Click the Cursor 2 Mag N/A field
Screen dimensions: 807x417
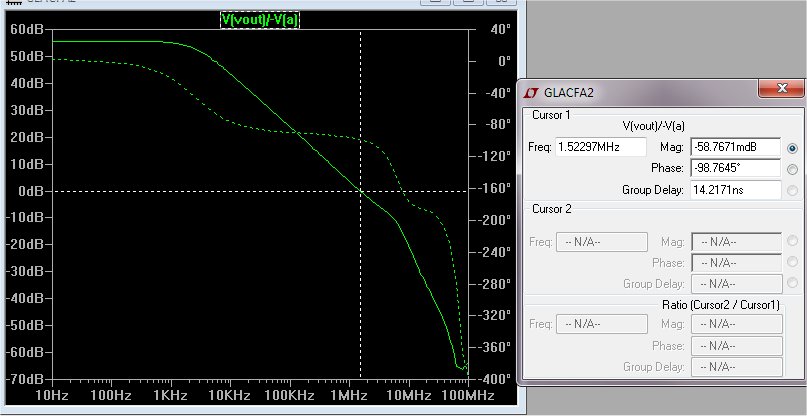pos(736,242)
